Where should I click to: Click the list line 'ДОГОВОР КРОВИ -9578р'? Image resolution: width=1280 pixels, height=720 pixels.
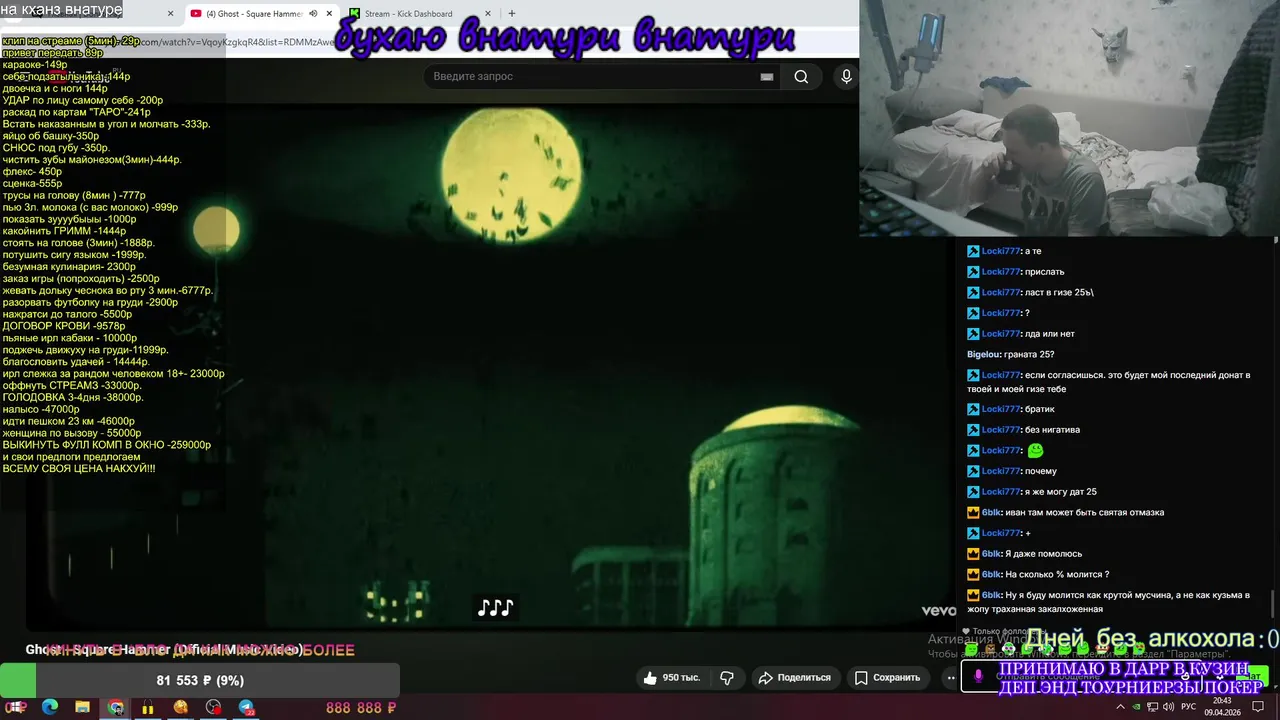pyautogui.click(x=64, y=326)
